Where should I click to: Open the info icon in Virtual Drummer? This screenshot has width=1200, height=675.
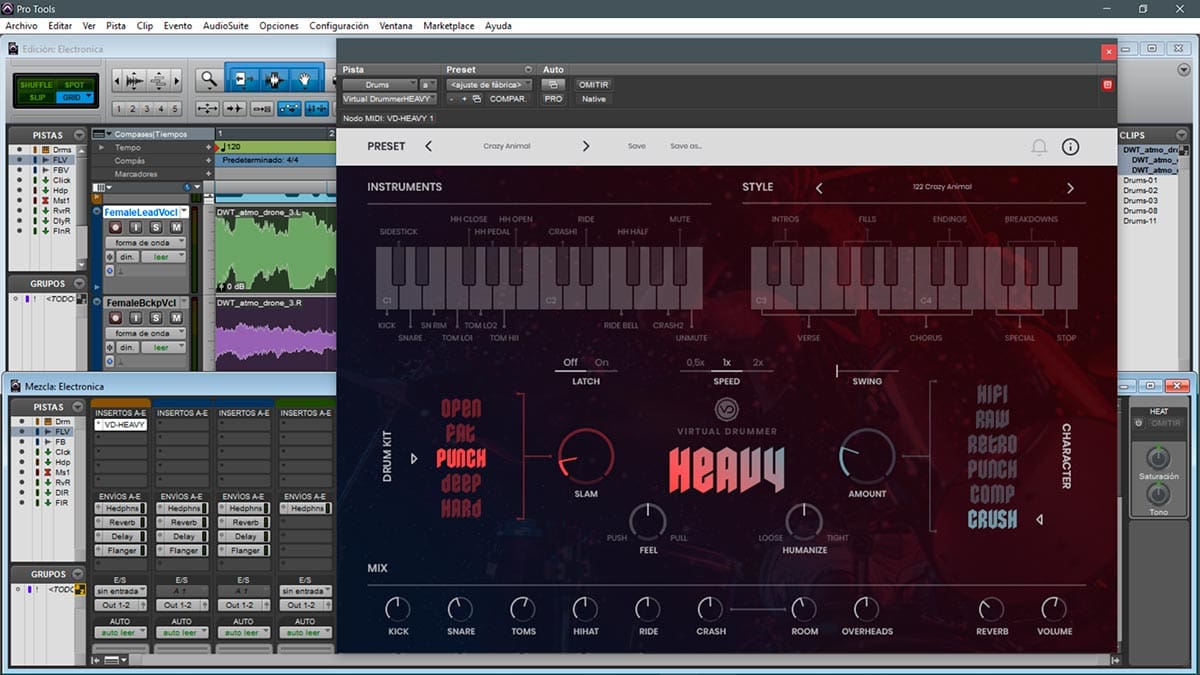pyautogui.click(x=1070, y=147)
